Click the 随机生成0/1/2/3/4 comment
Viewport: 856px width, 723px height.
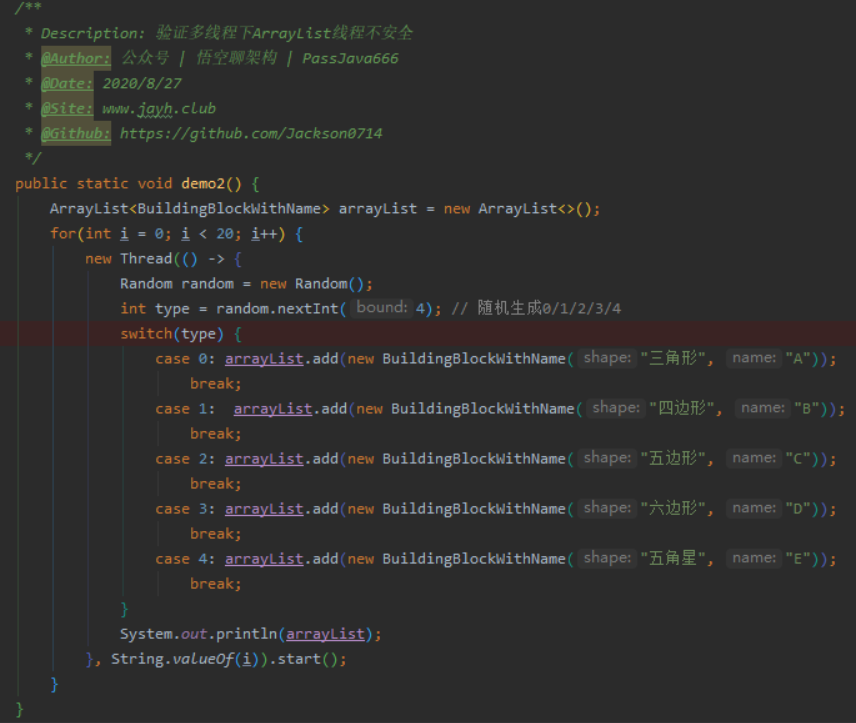pos(536,309)
